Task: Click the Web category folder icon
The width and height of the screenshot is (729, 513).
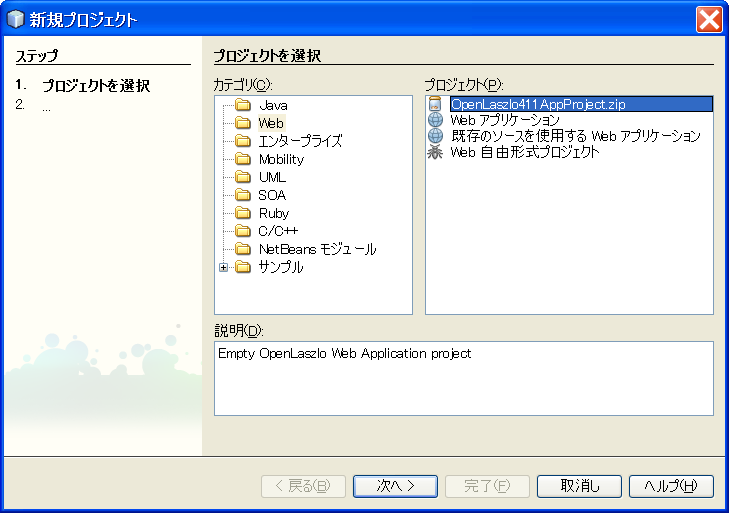Action: point(243,123)
